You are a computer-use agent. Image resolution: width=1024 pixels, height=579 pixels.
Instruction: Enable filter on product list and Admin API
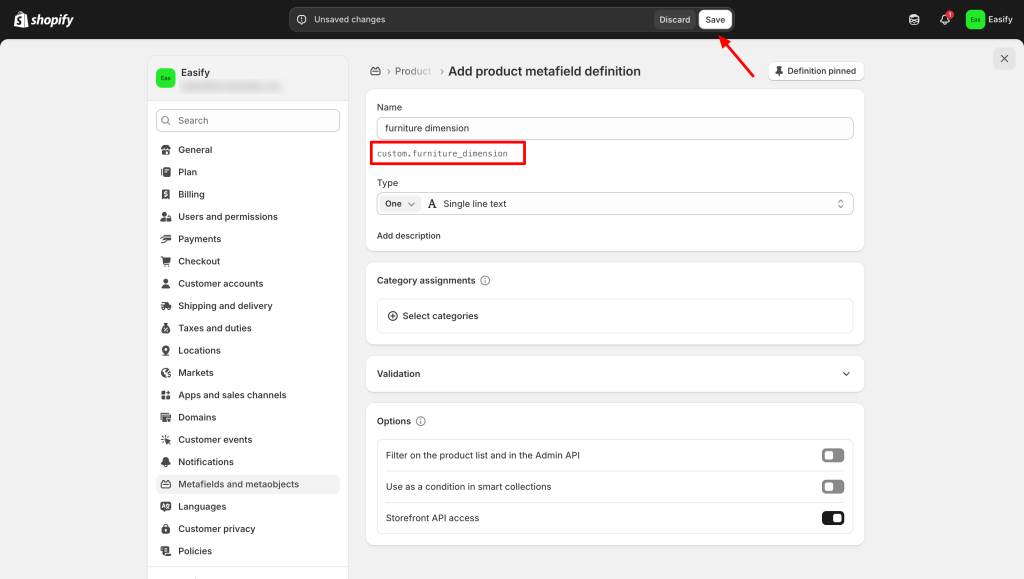pyautogui.click(x=832, y=456)
